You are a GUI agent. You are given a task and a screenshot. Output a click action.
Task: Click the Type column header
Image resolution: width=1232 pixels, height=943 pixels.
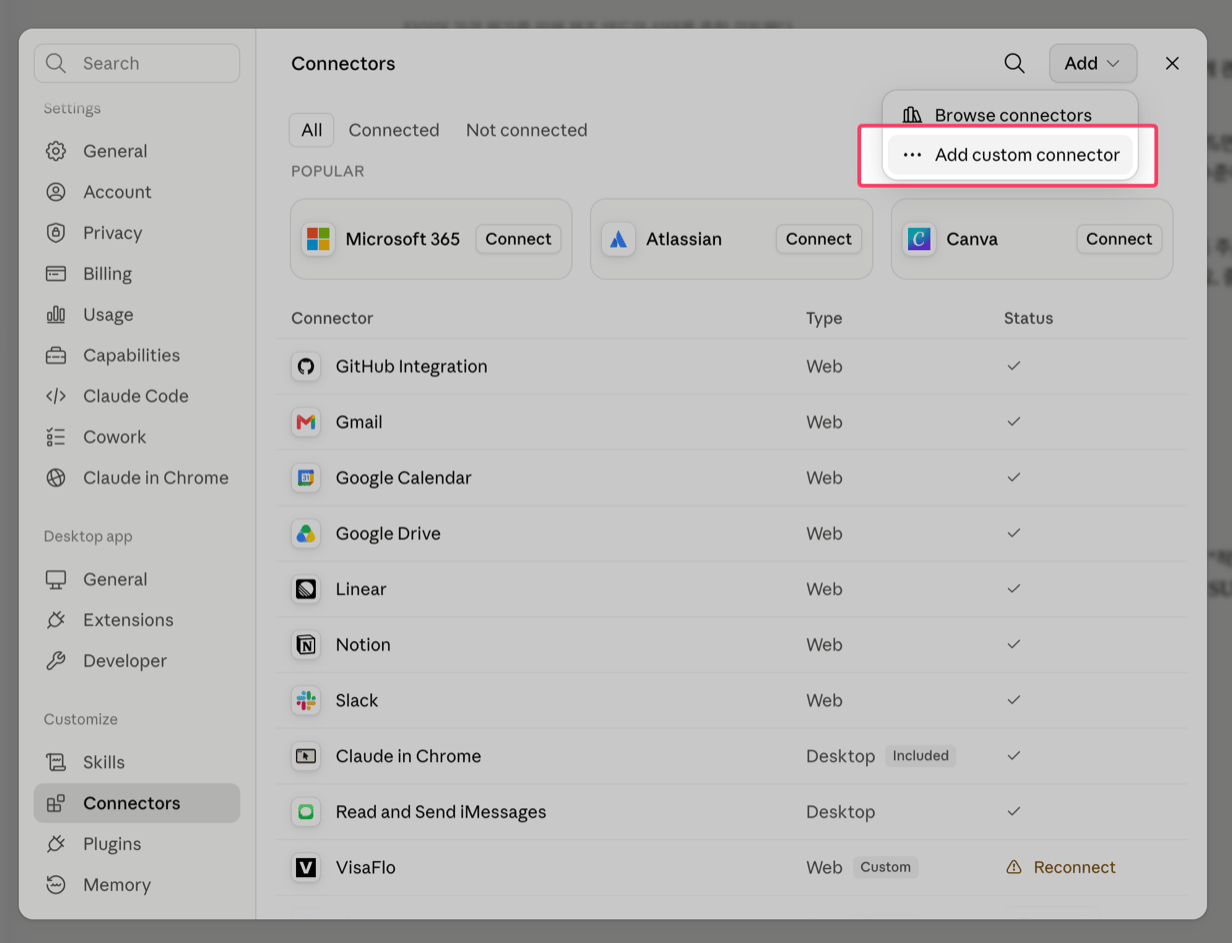point(824,318)
